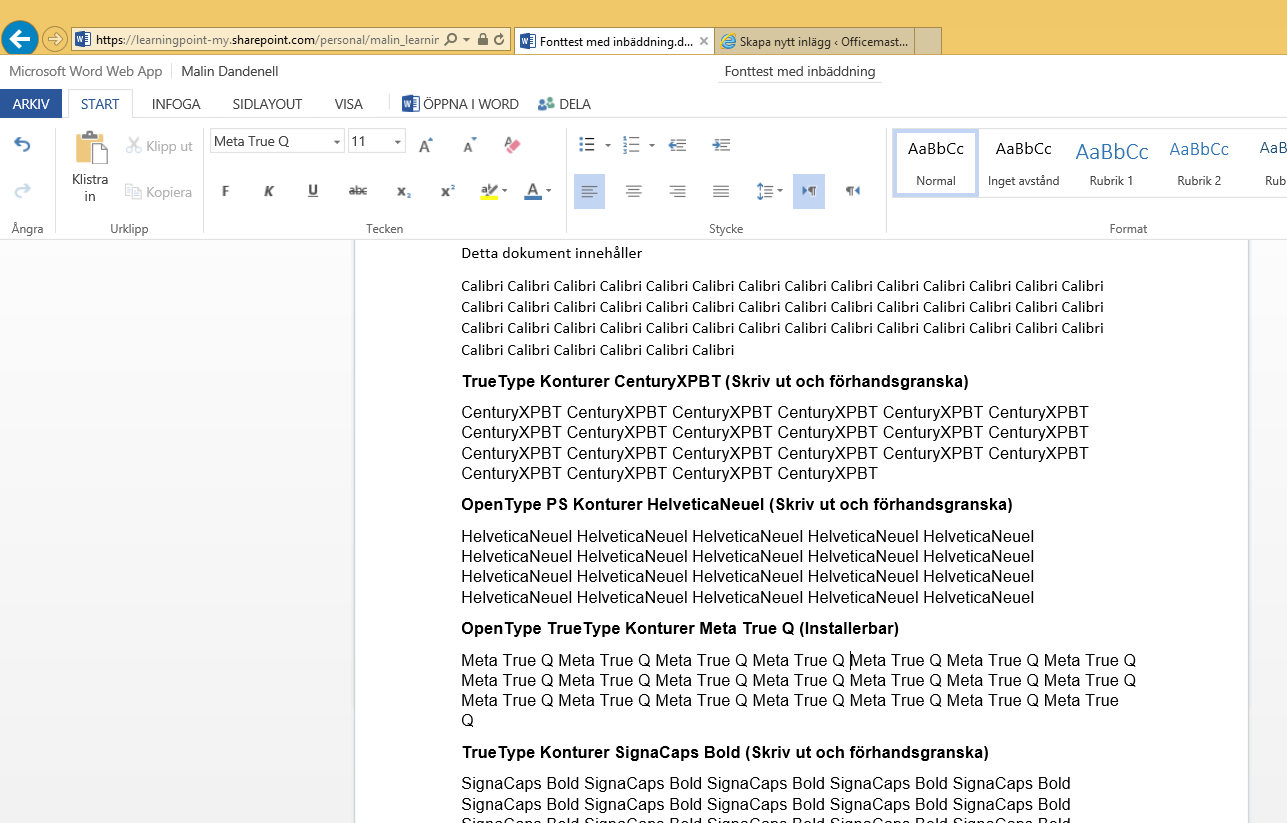
Task: Apply the Inget avstånd style
Action: [1023, 163]
